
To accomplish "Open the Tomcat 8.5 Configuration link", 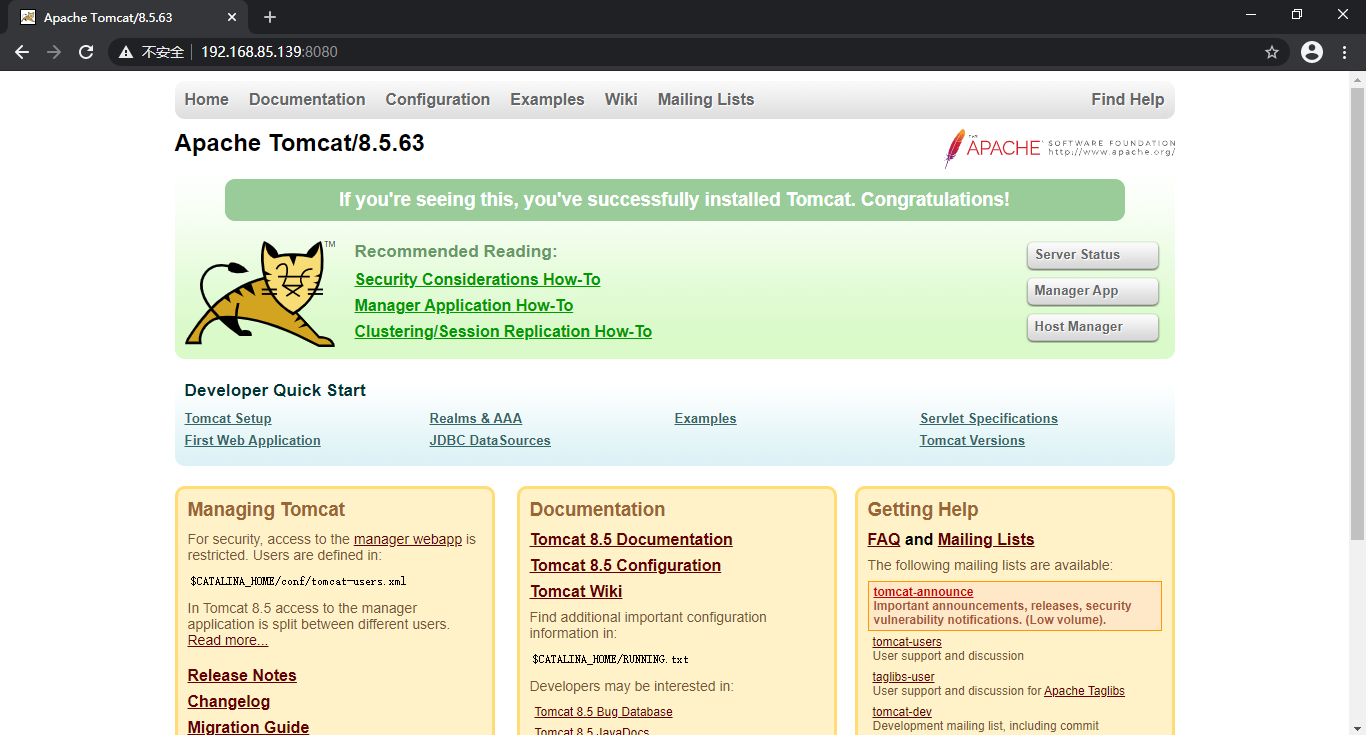I will coord(625,566).
